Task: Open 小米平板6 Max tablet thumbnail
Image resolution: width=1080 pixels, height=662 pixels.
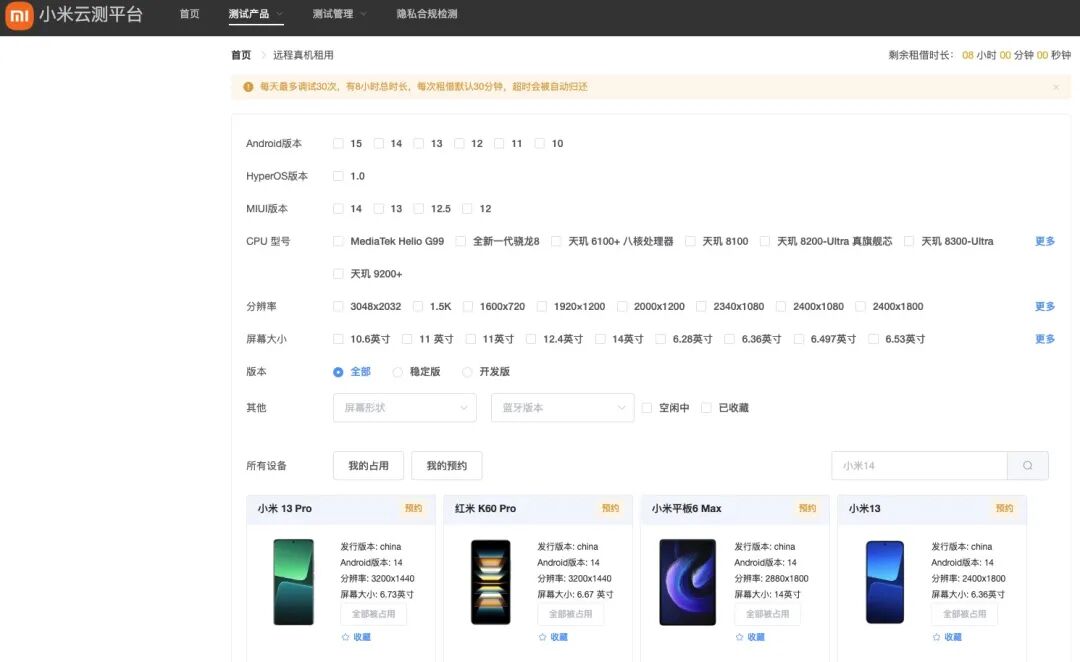Action: coord(687,582)
